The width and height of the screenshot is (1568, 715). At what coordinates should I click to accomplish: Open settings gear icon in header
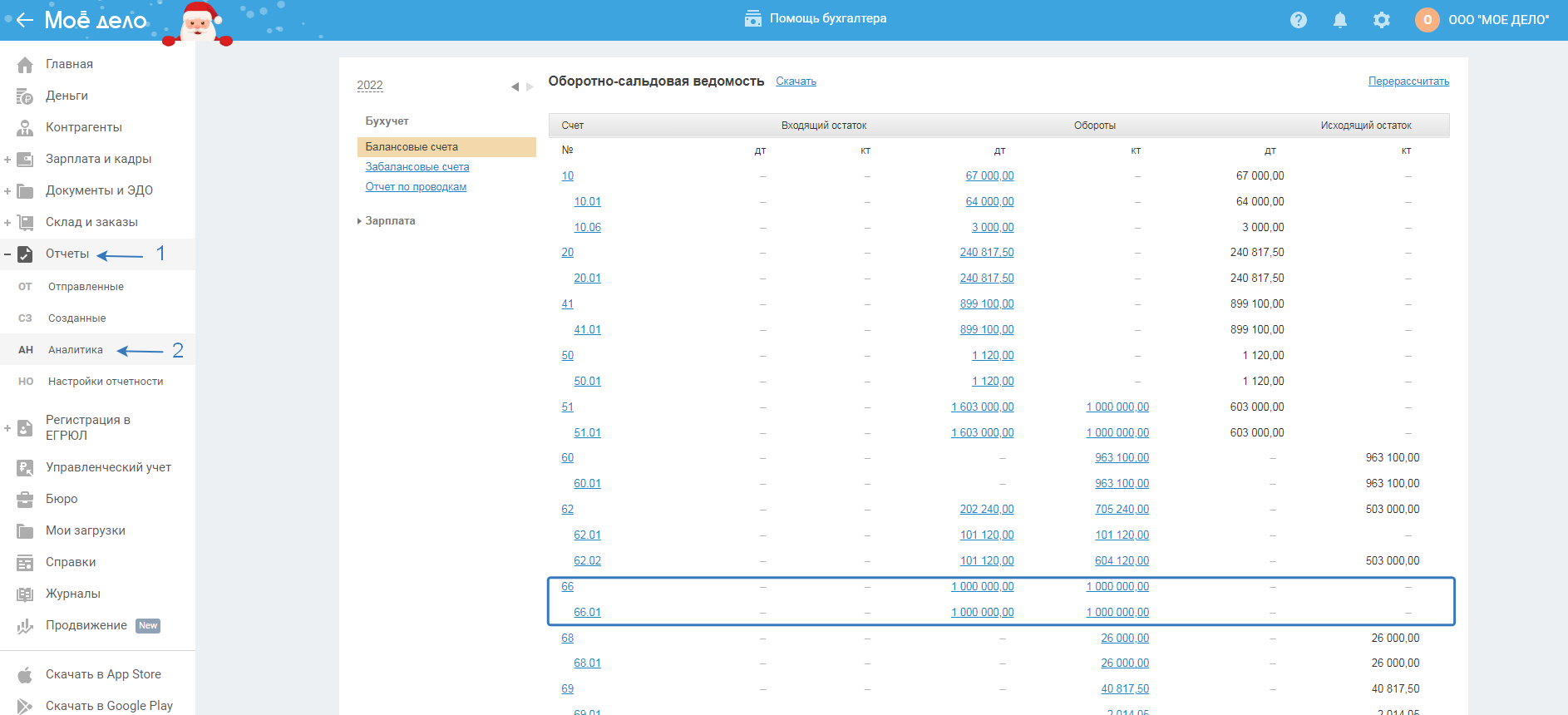[x=1381, y=20]
